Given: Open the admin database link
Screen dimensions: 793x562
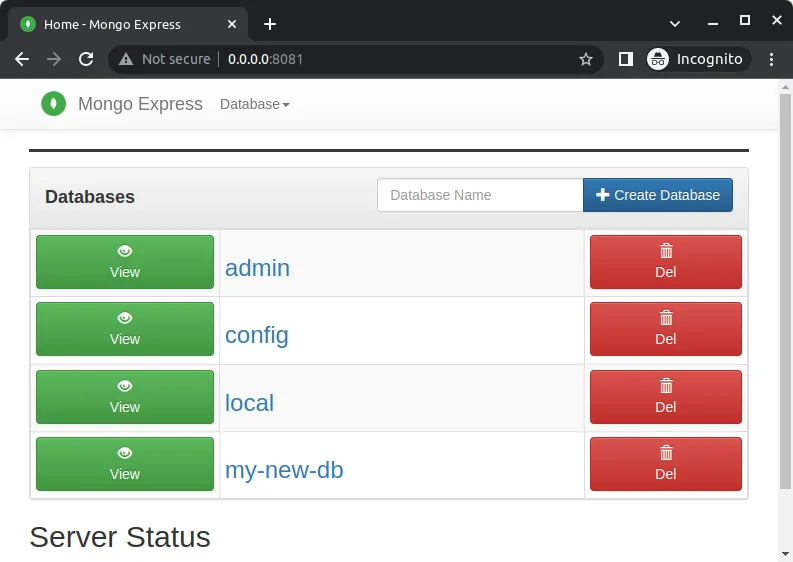Looking at the screenshot, I should pyautogui.click(x=257, y=268).
